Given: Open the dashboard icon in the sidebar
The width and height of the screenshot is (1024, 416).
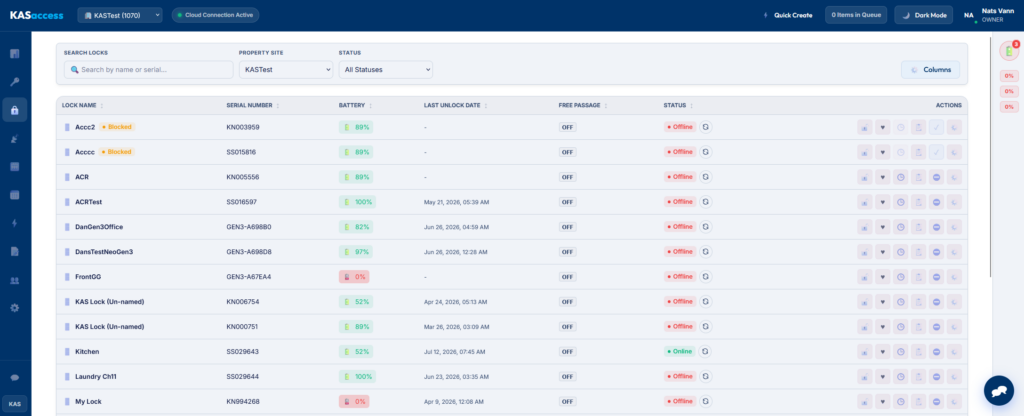Looking at the screenshot, I should [x=14, y=54].
